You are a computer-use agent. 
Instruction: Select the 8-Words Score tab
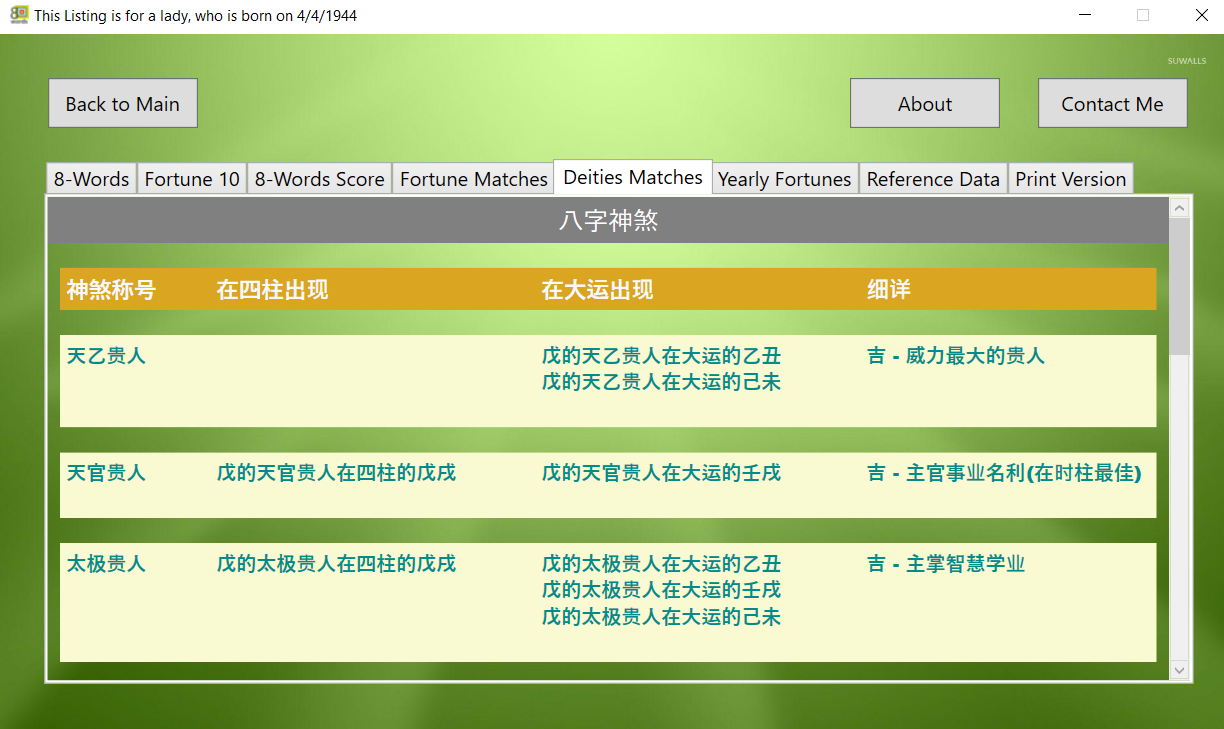coord(319,179)
